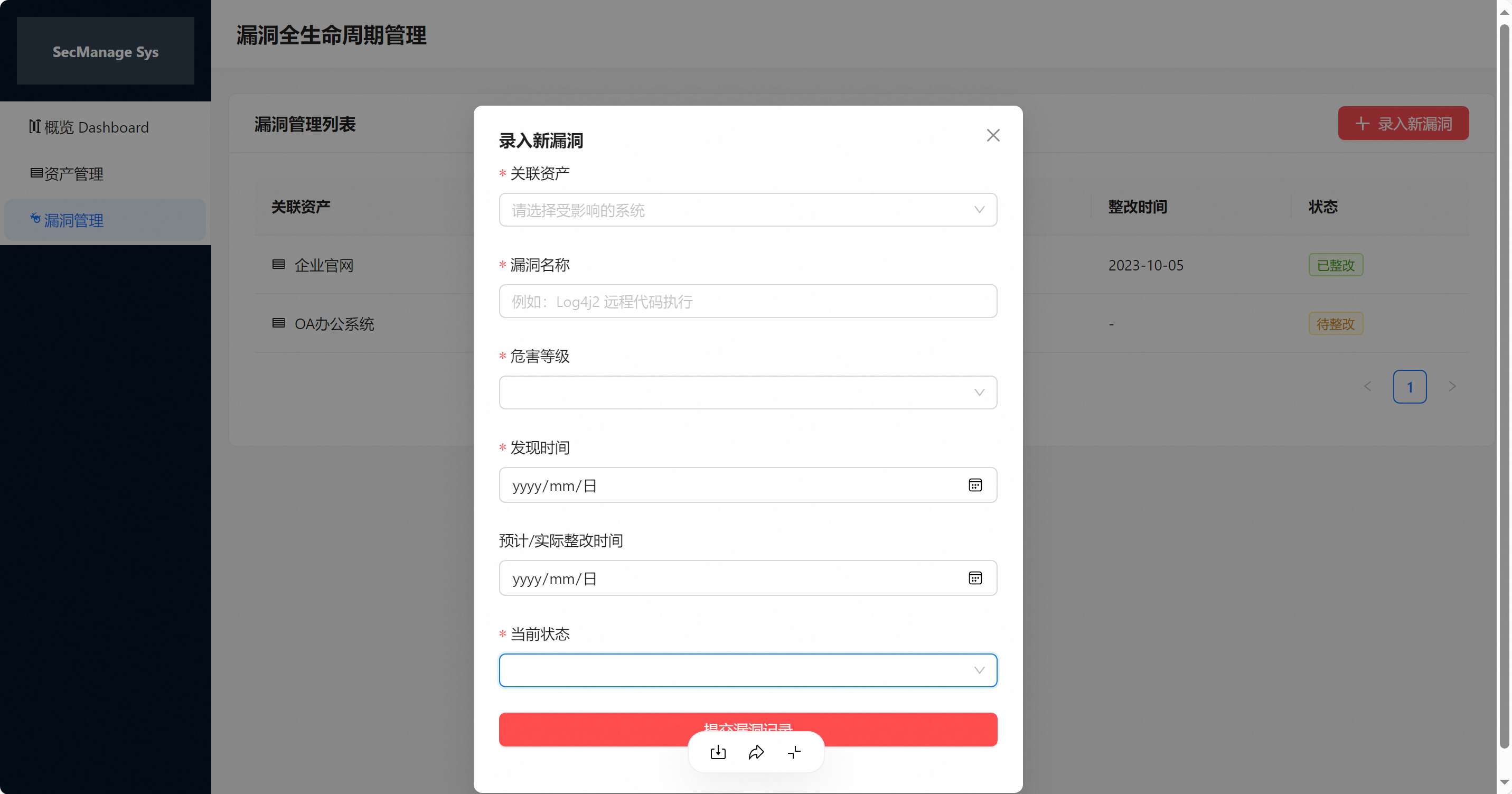Click the 发现时间 date text yyyy/mm/日
1512x794 pixels.
tap(554, 485)
